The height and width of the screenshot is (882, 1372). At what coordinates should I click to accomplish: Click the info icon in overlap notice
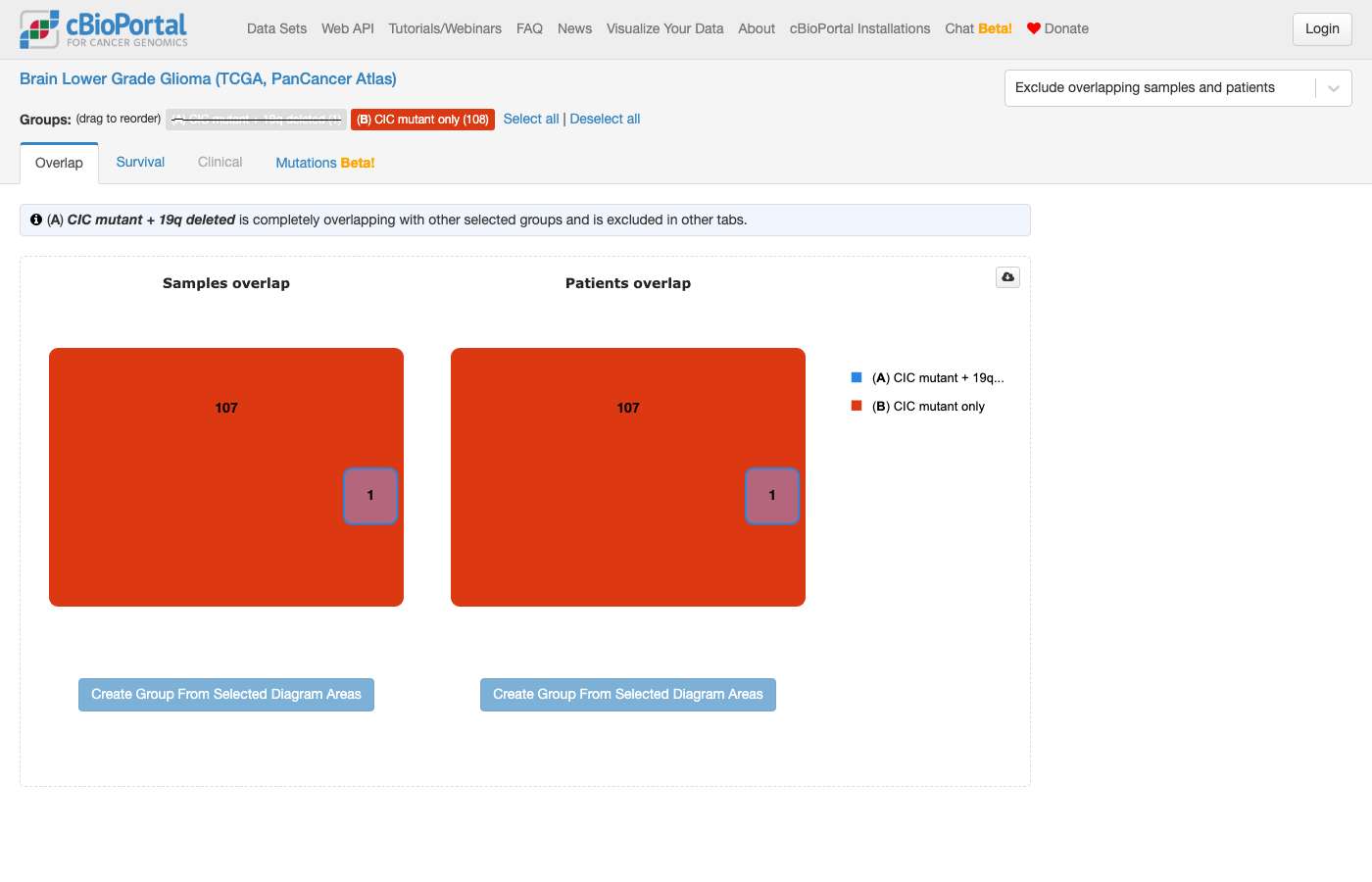pyautogui.click(x=36, y=220)
